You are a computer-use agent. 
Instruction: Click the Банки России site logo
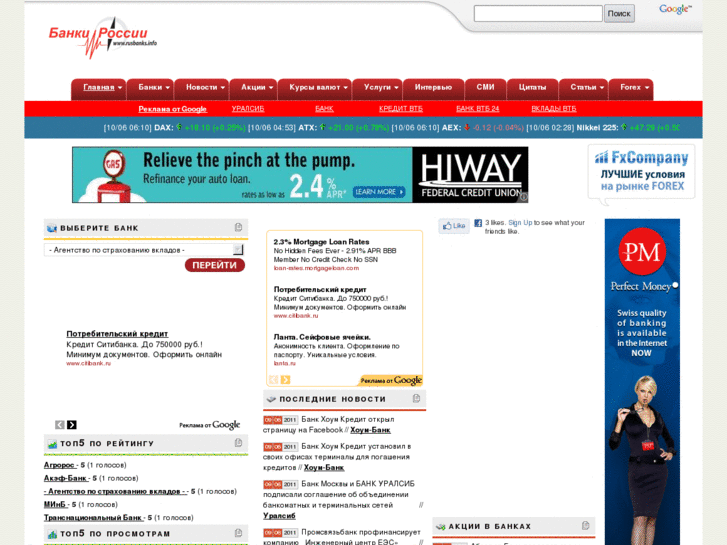pyautogui.click(x=102, y=38)
